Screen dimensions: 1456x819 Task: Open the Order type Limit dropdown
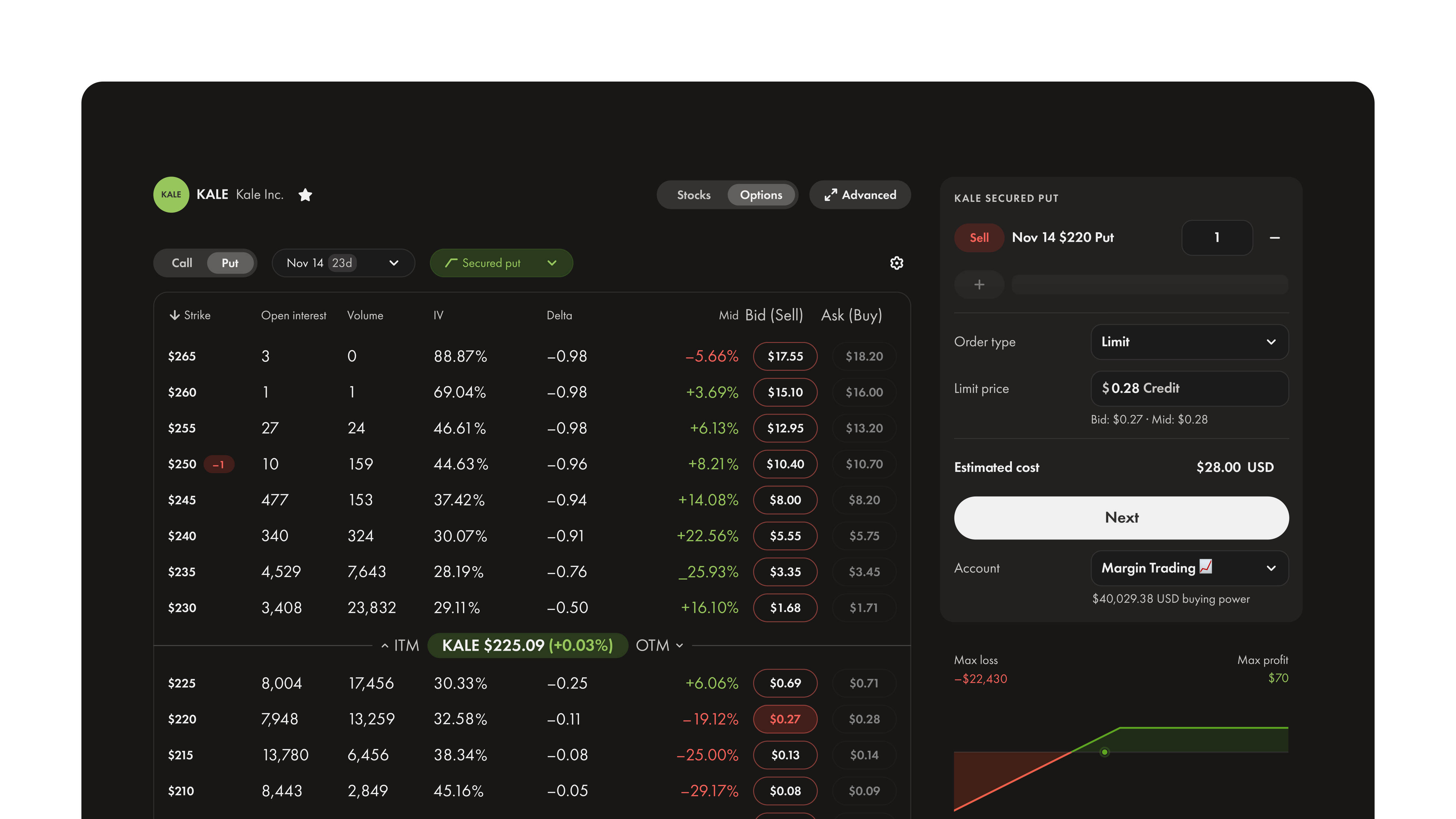pyautogui.click(x=1189, y=342)
